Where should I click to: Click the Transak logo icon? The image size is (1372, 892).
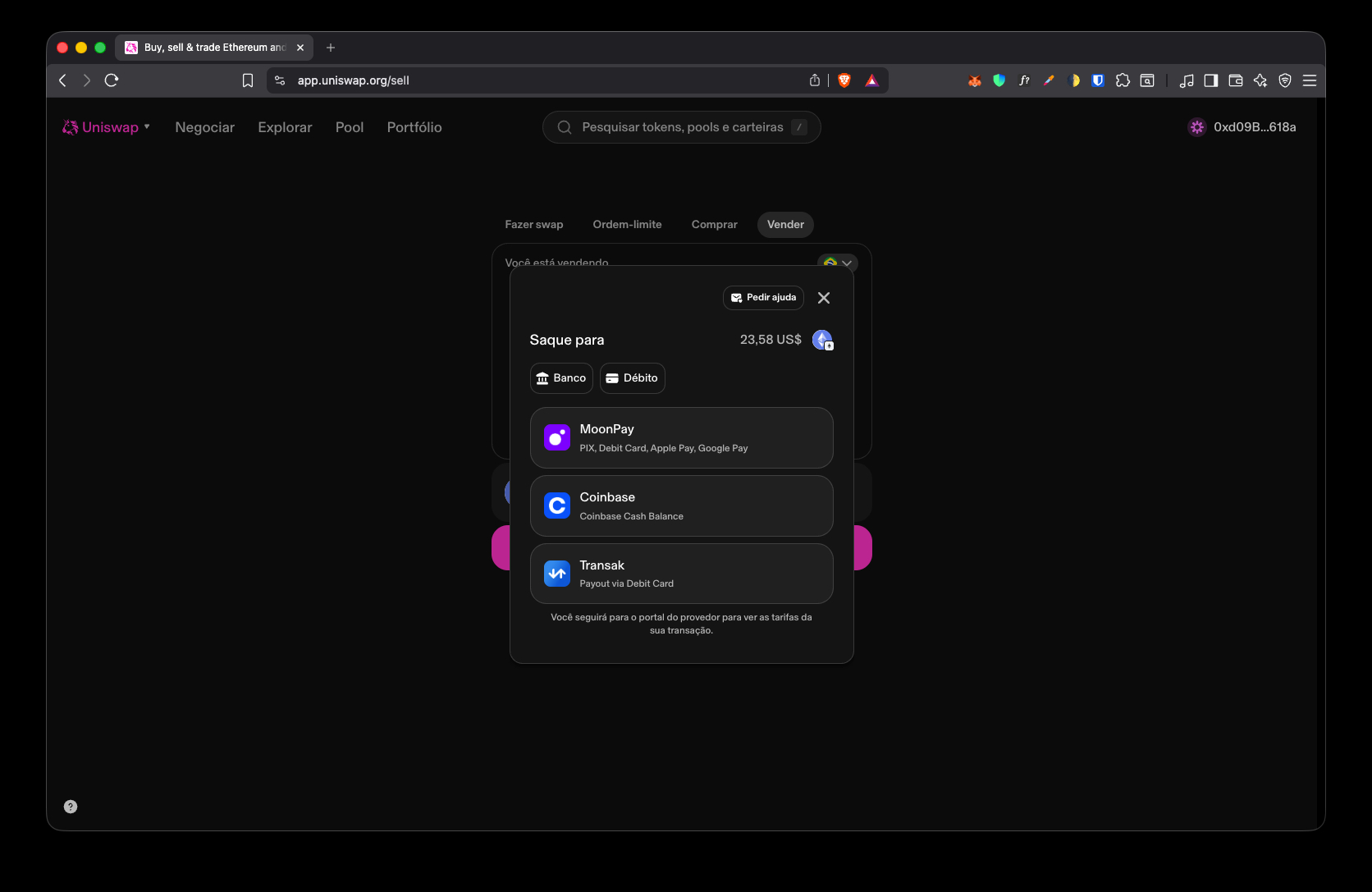(557, 574)
